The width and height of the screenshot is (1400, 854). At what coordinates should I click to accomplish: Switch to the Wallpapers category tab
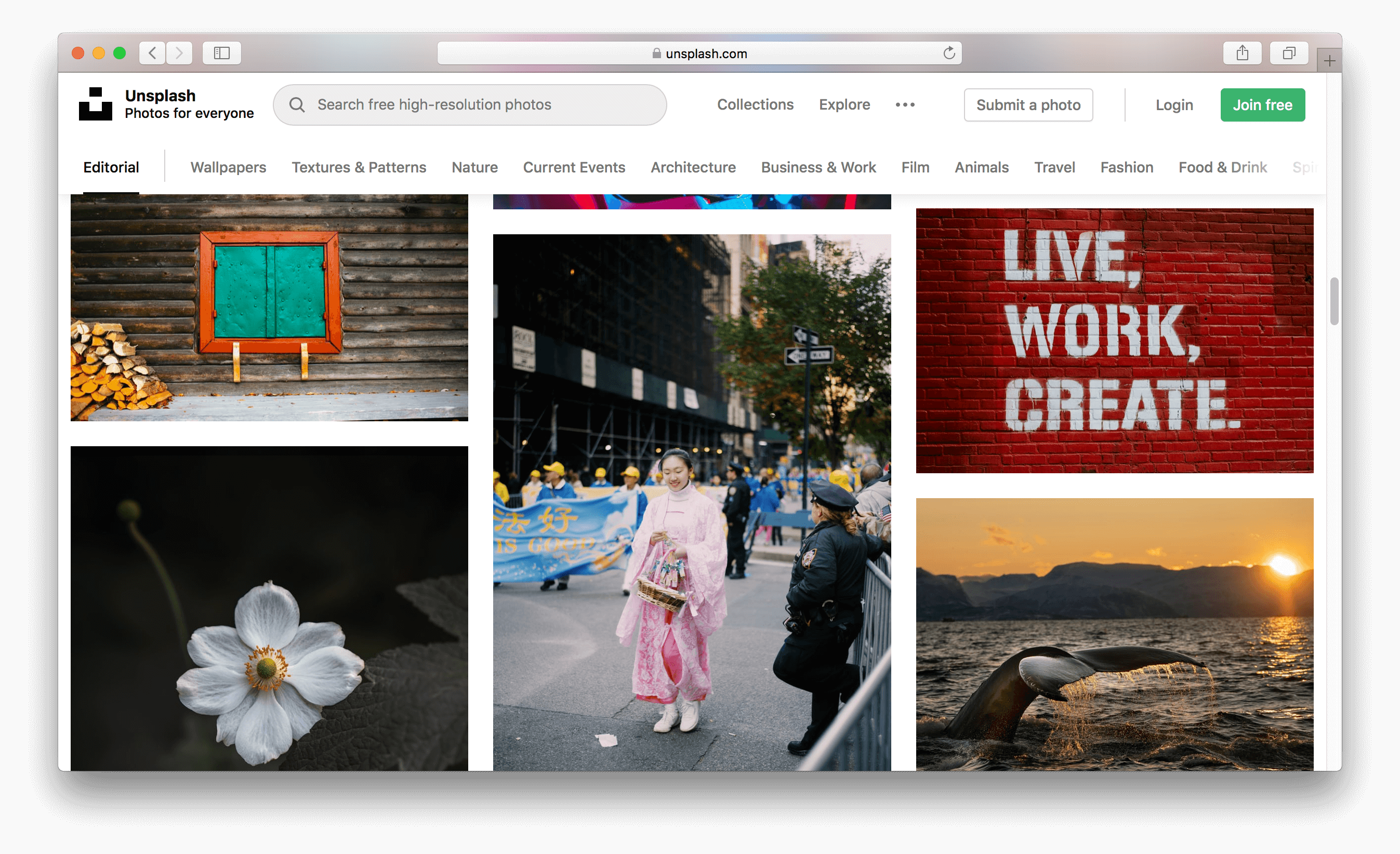[x=228, y=167]
